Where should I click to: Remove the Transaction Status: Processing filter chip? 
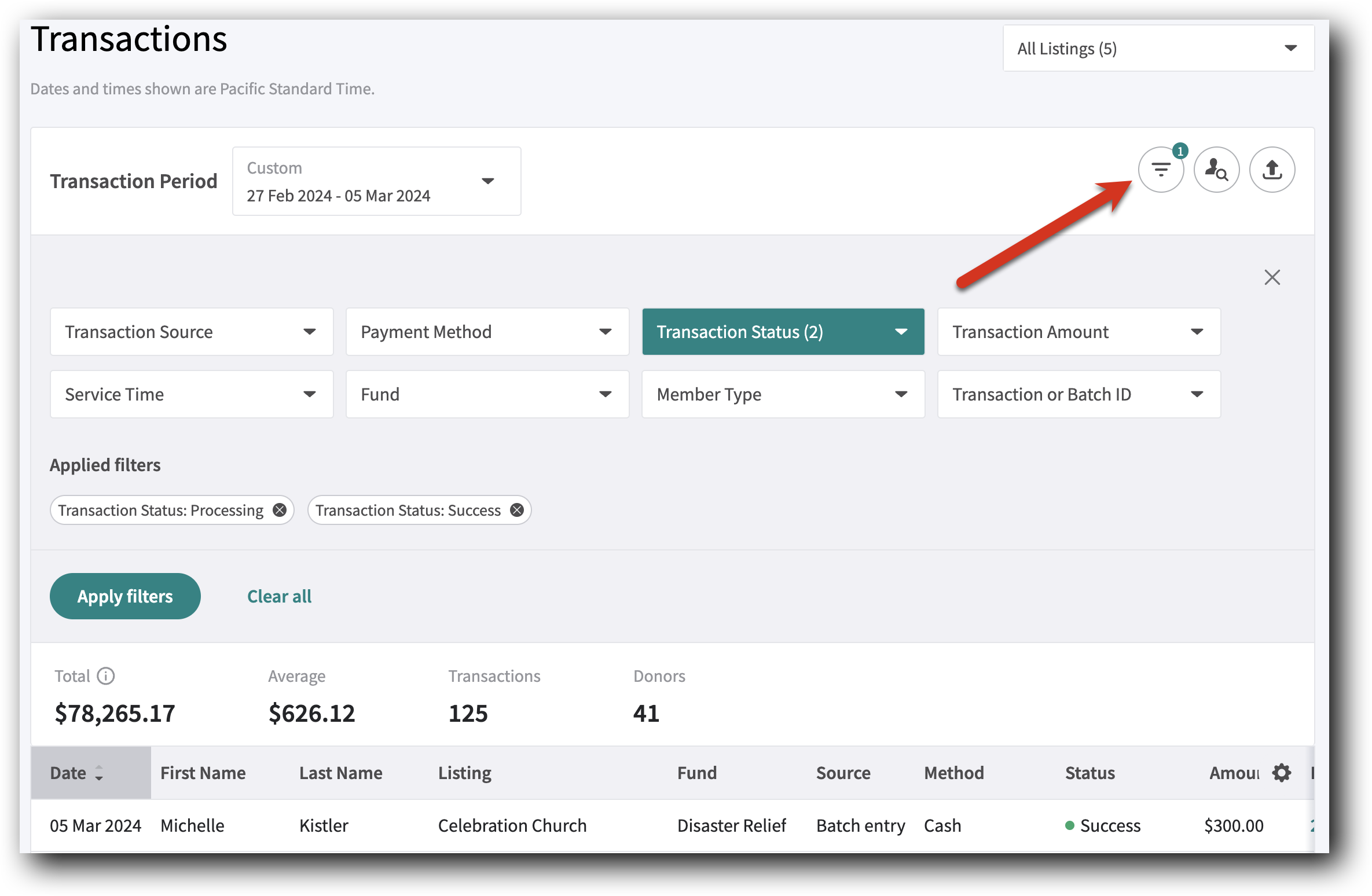(x=280, y=510)
